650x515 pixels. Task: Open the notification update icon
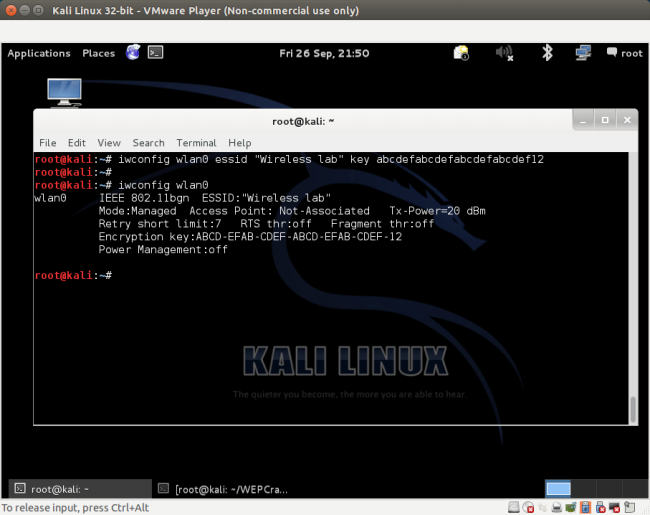461,53
